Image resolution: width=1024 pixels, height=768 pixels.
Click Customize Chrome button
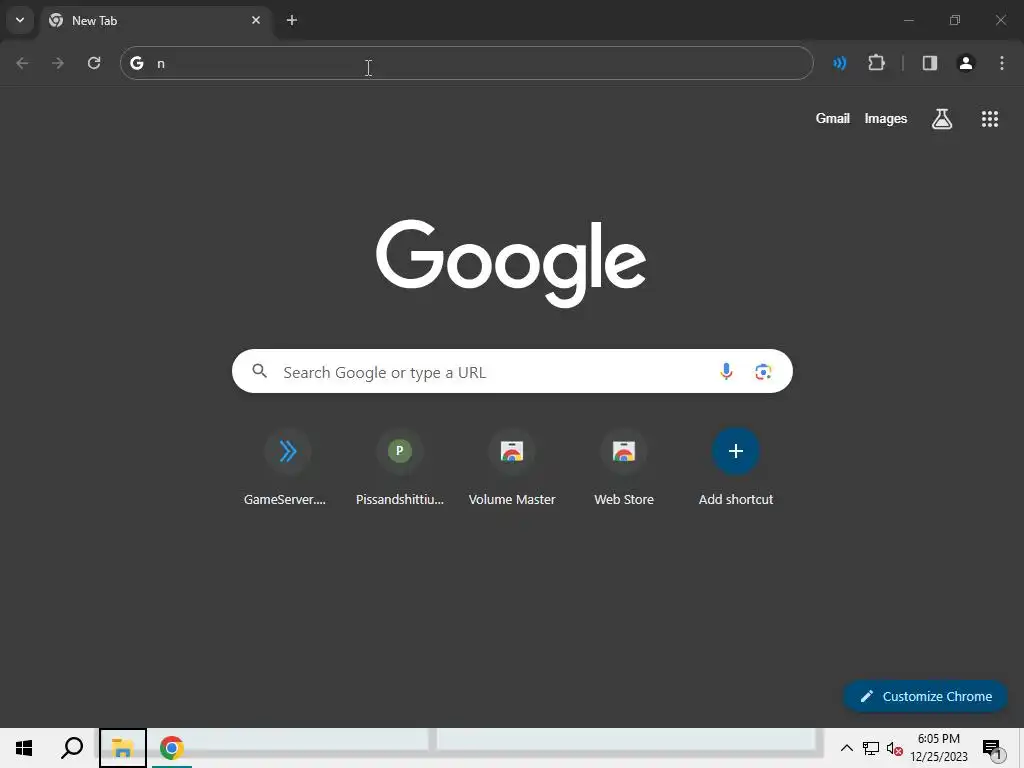point(925,696)
